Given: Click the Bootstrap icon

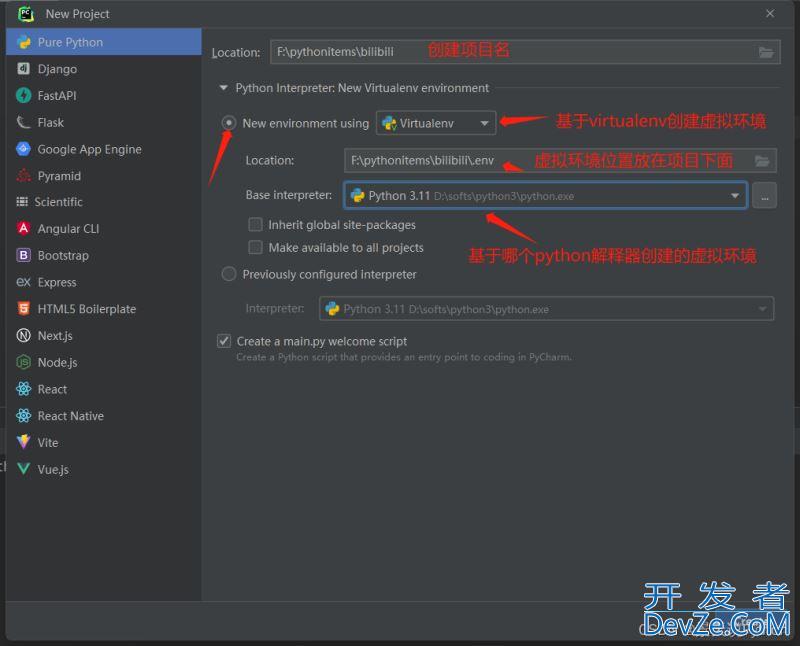Looking at the screenshot, I should pos(23,255).
